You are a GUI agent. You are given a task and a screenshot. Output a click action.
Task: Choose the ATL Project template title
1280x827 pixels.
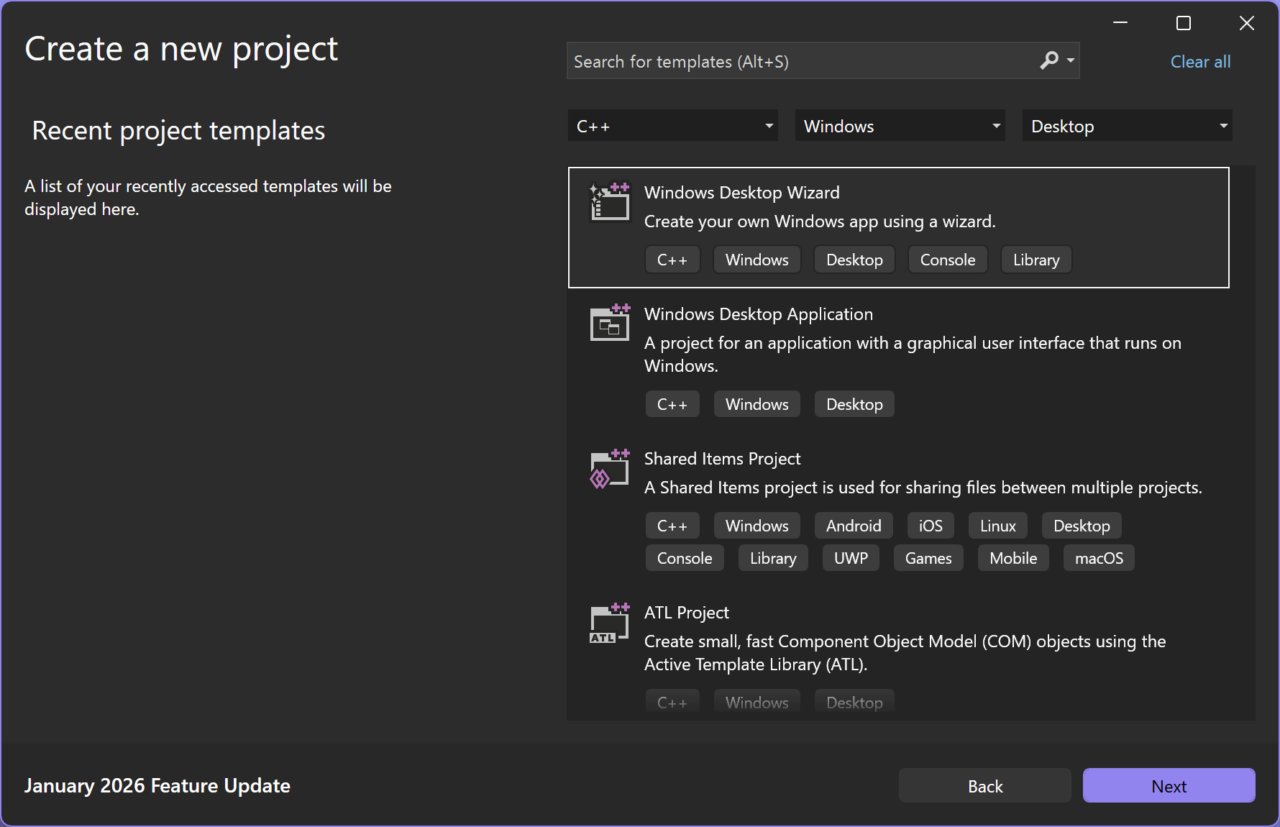click(x=686, y=613)
